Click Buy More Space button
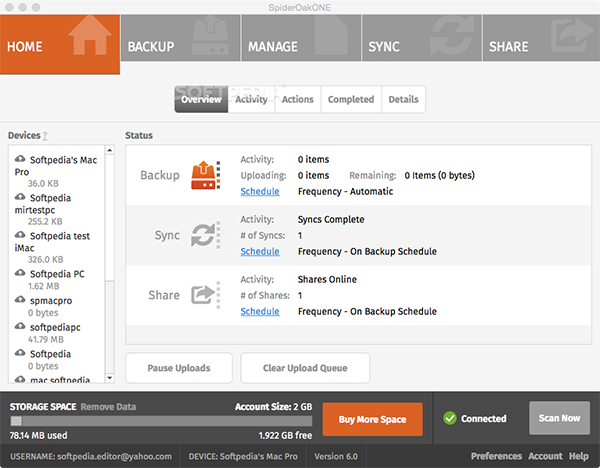 pos(372,419)
